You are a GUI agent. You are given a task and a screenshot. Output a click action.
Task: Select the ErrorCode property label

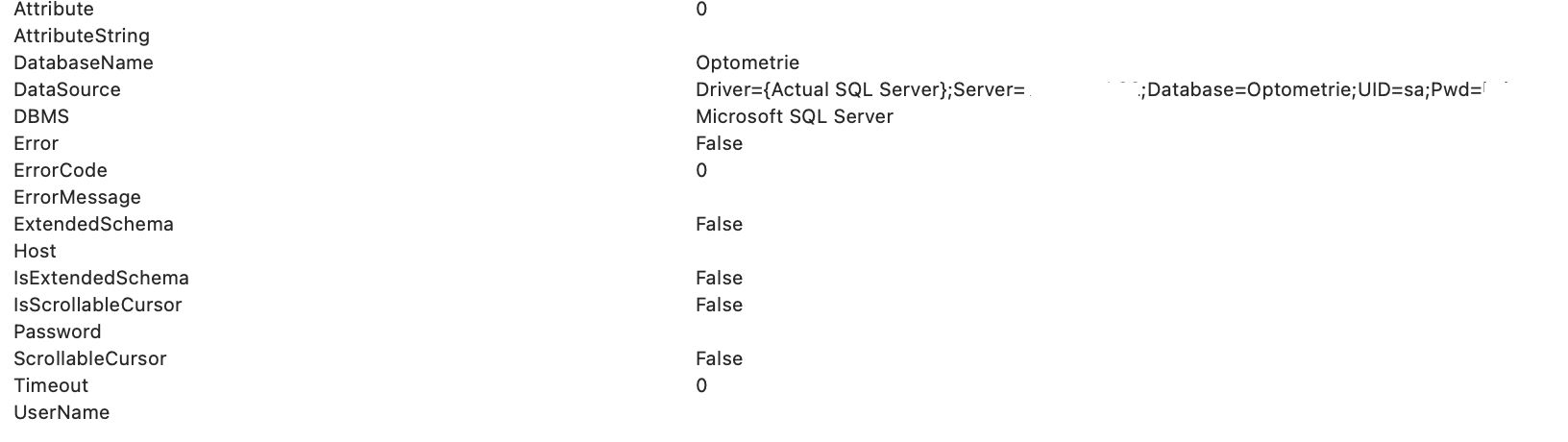tap(61, 171)
